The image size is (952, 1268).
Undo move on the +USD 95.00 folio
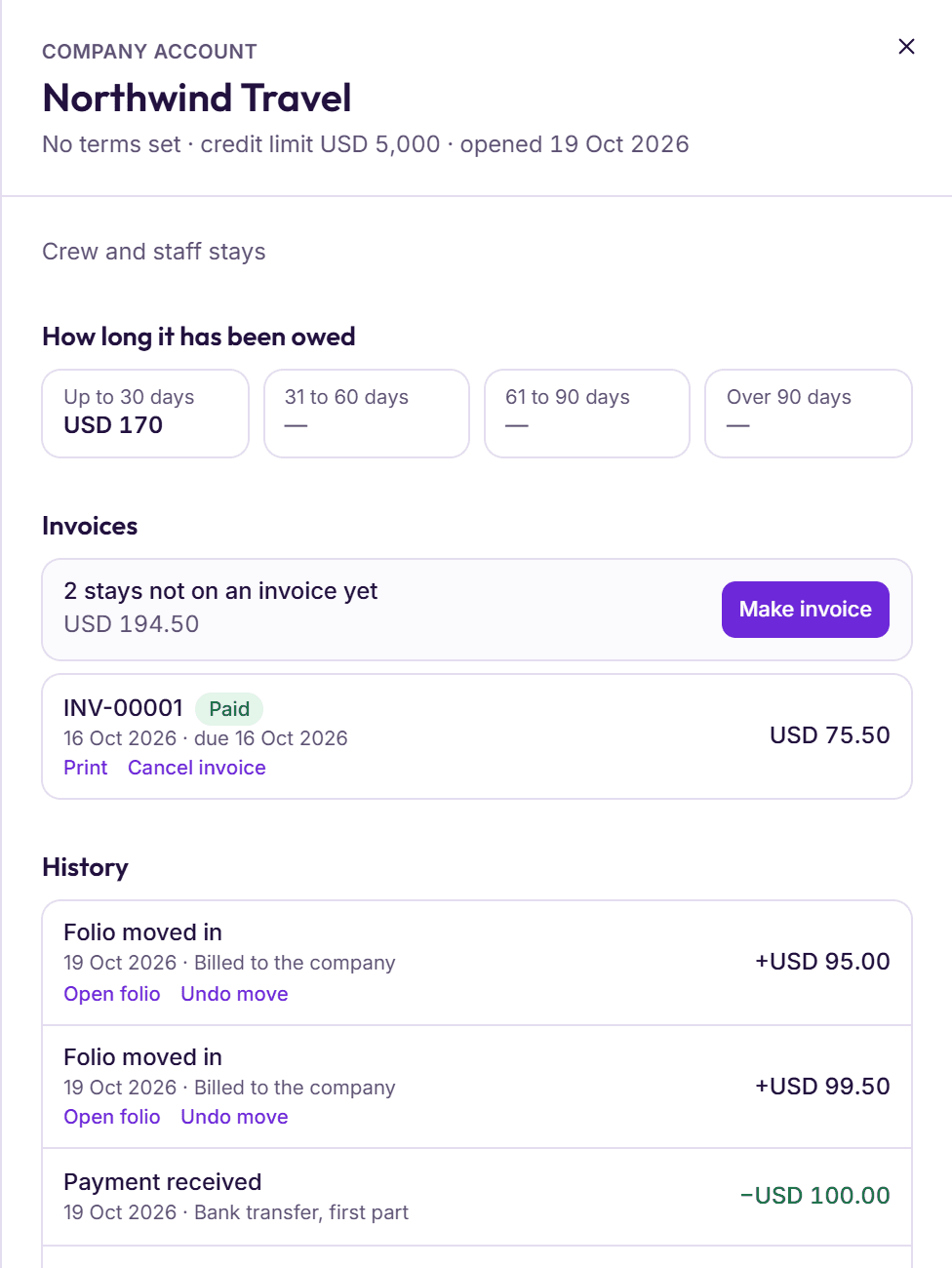coord(234,994)
